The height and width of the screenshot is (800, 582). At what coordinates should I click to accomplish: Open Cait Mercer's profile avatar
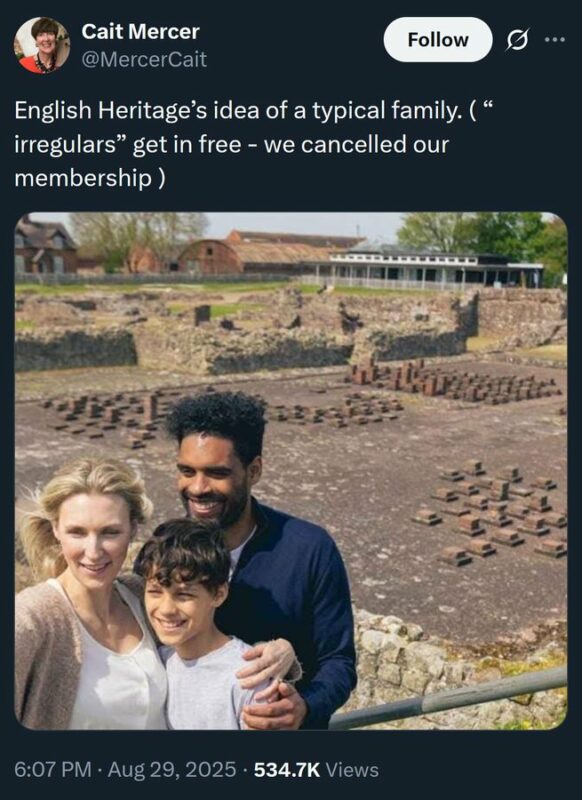point(42,45)
